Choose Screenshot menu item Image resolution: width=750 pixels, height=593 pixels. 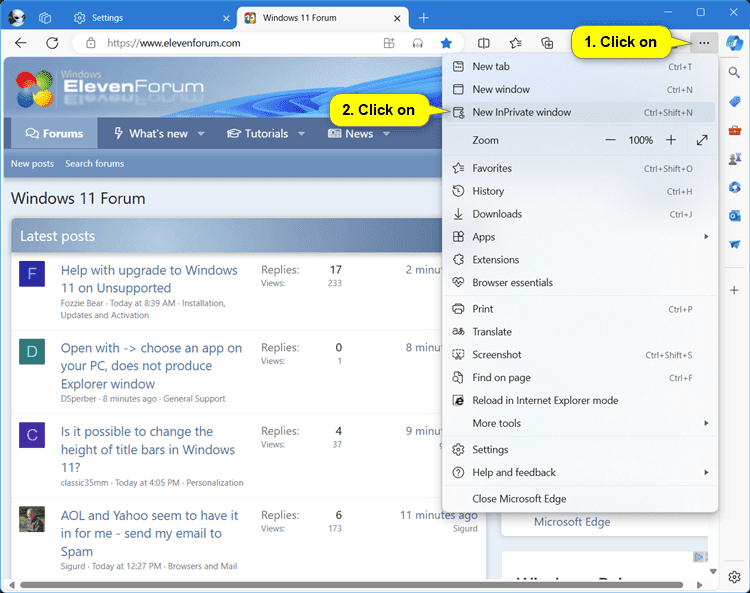tap(580, 355)
